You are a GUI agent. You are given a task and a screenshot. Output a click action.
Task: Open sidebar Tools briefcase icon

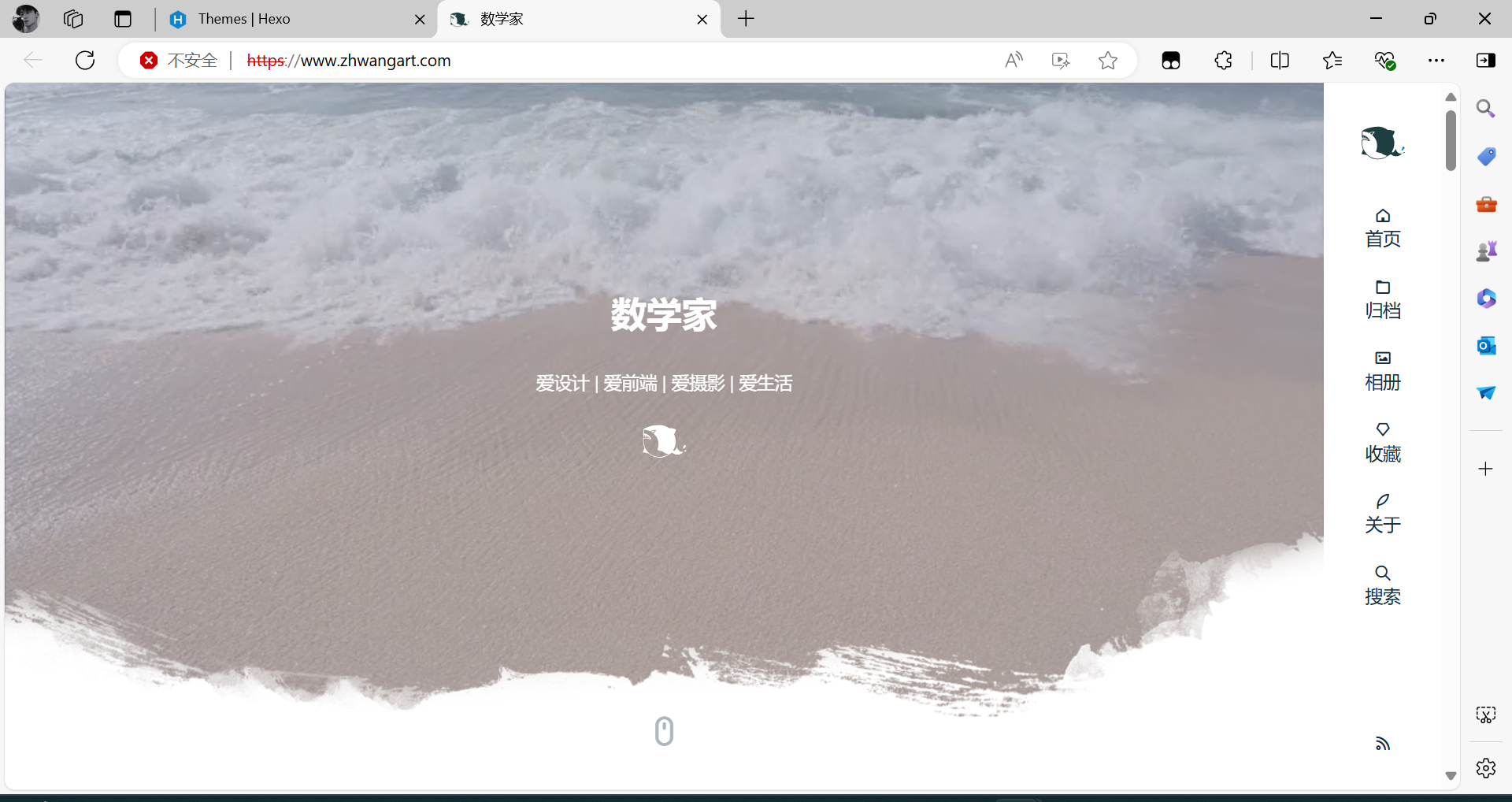point(1486,204)
